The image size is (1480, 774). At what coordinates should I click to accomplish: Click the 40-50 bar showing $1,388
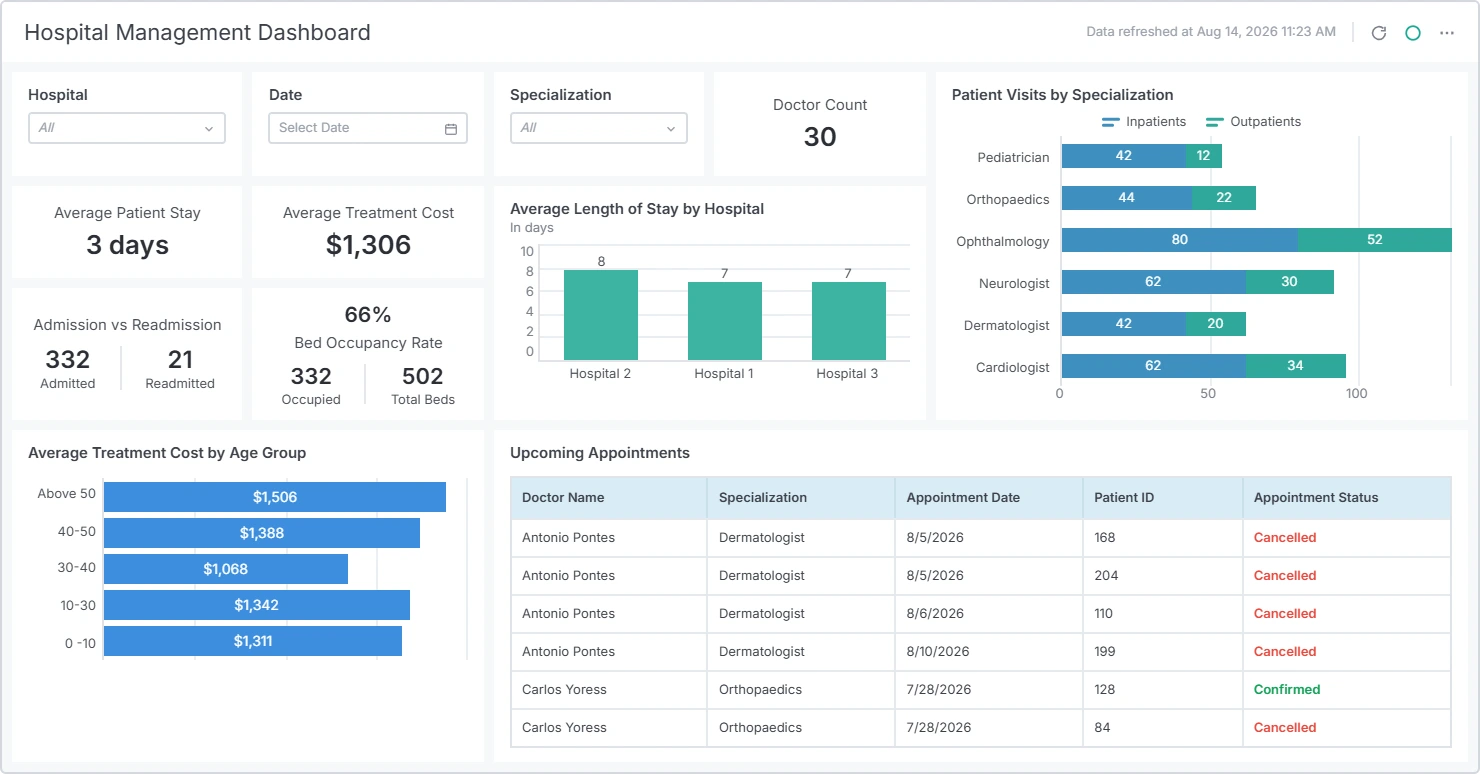(262, 533)
